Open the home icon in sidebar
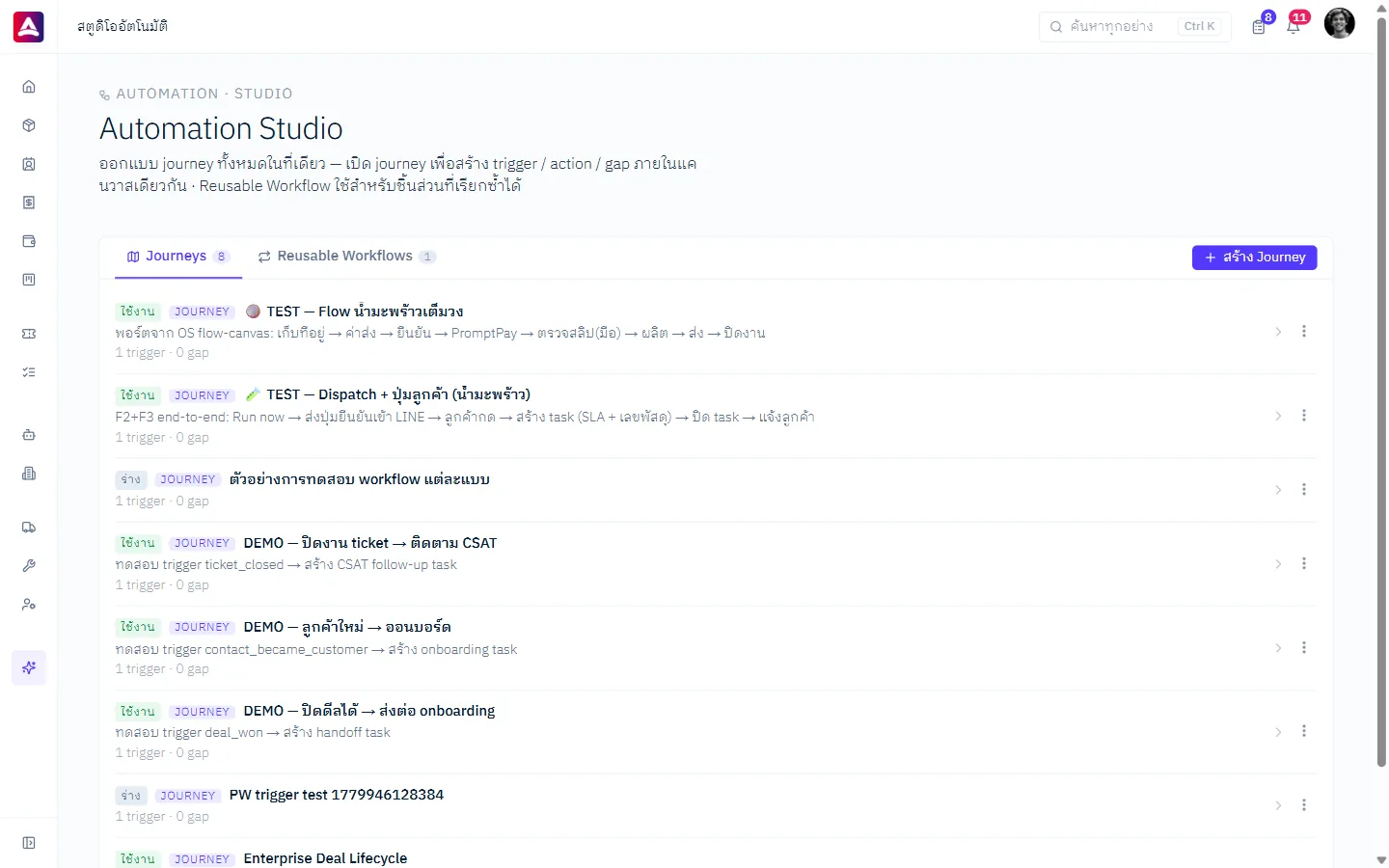Image resolution: width=1389 pixels, height=868 pixels. pyautogui.click(x=29, y=87)
